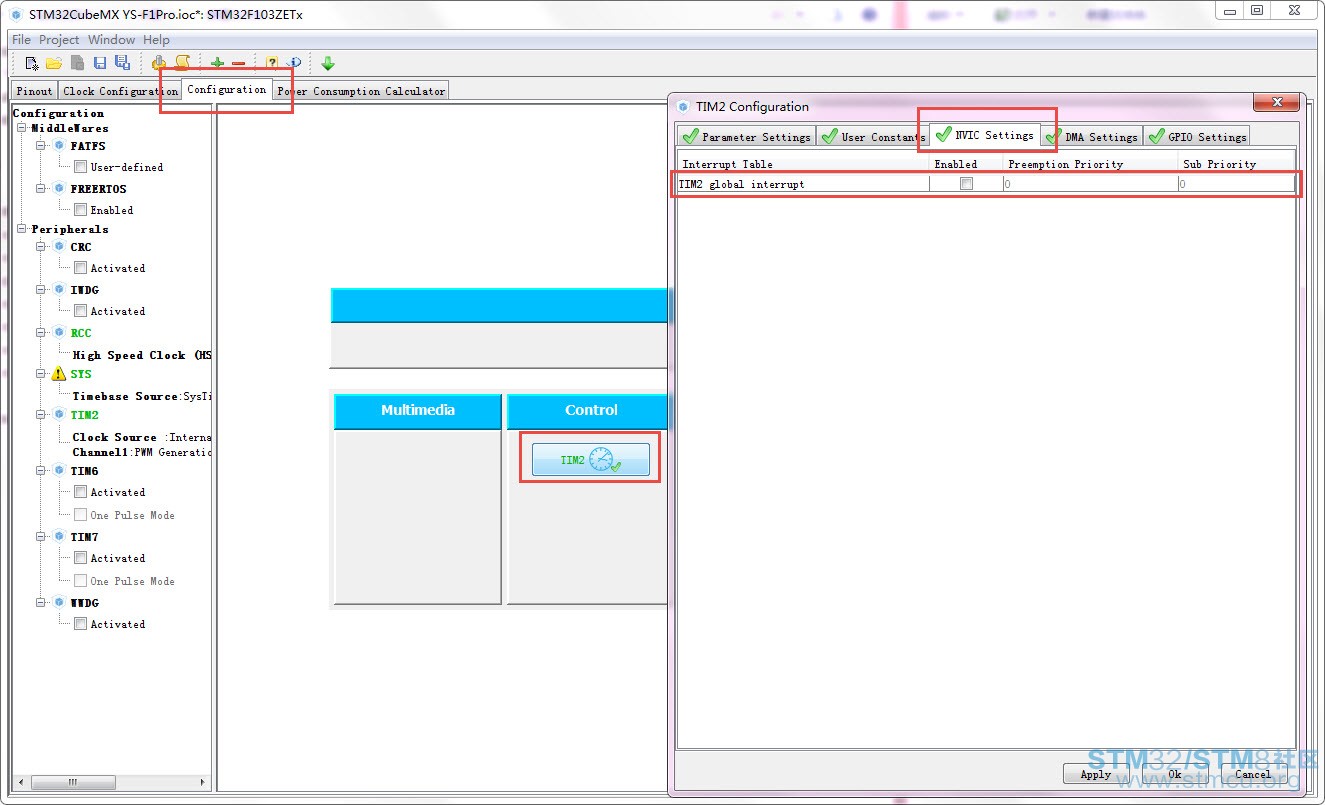The image size is (1325, 805).
Task: Enable FREERTOS with its Enabled checkbox
Action: [80, 210]
